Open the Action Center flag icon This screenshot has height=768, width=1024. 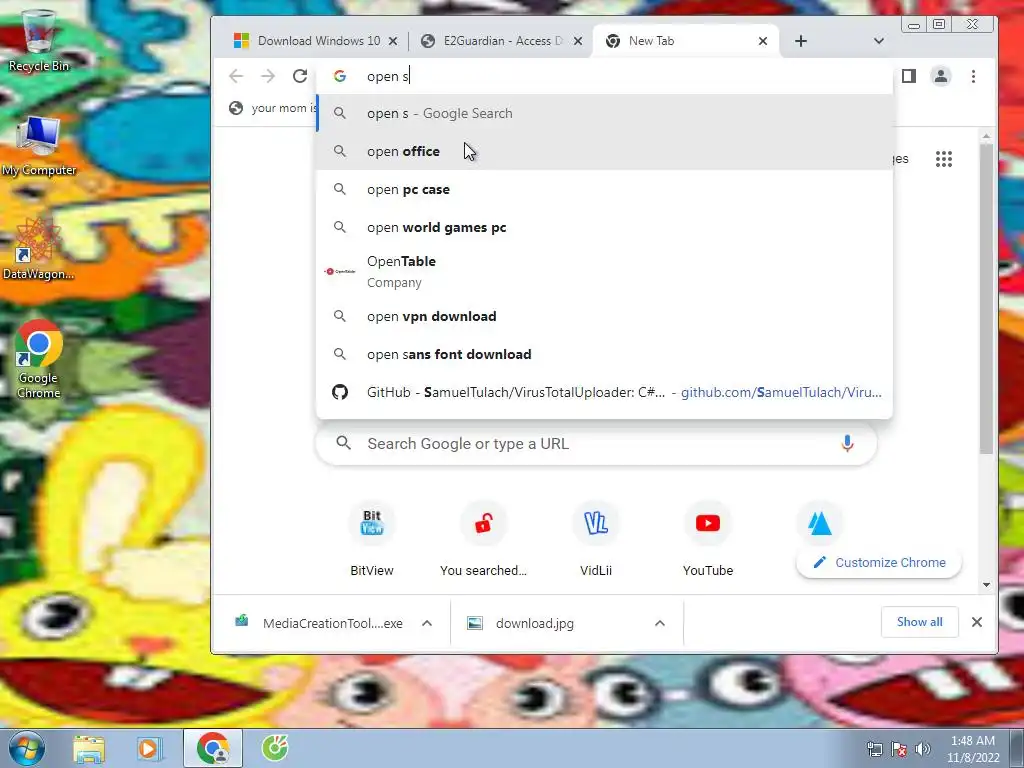coord(899,749)
